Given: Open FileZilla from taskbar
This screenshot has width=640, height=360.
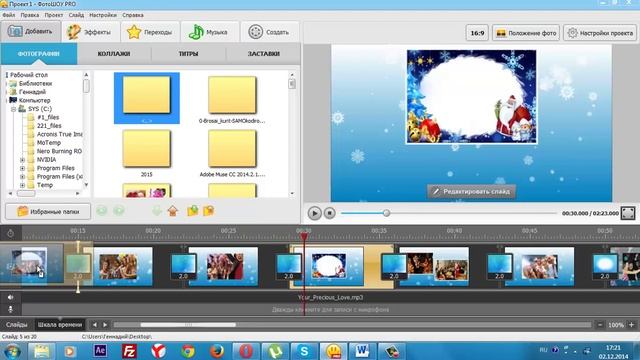Looking at the screenshot, I should (x=129, y=351).
